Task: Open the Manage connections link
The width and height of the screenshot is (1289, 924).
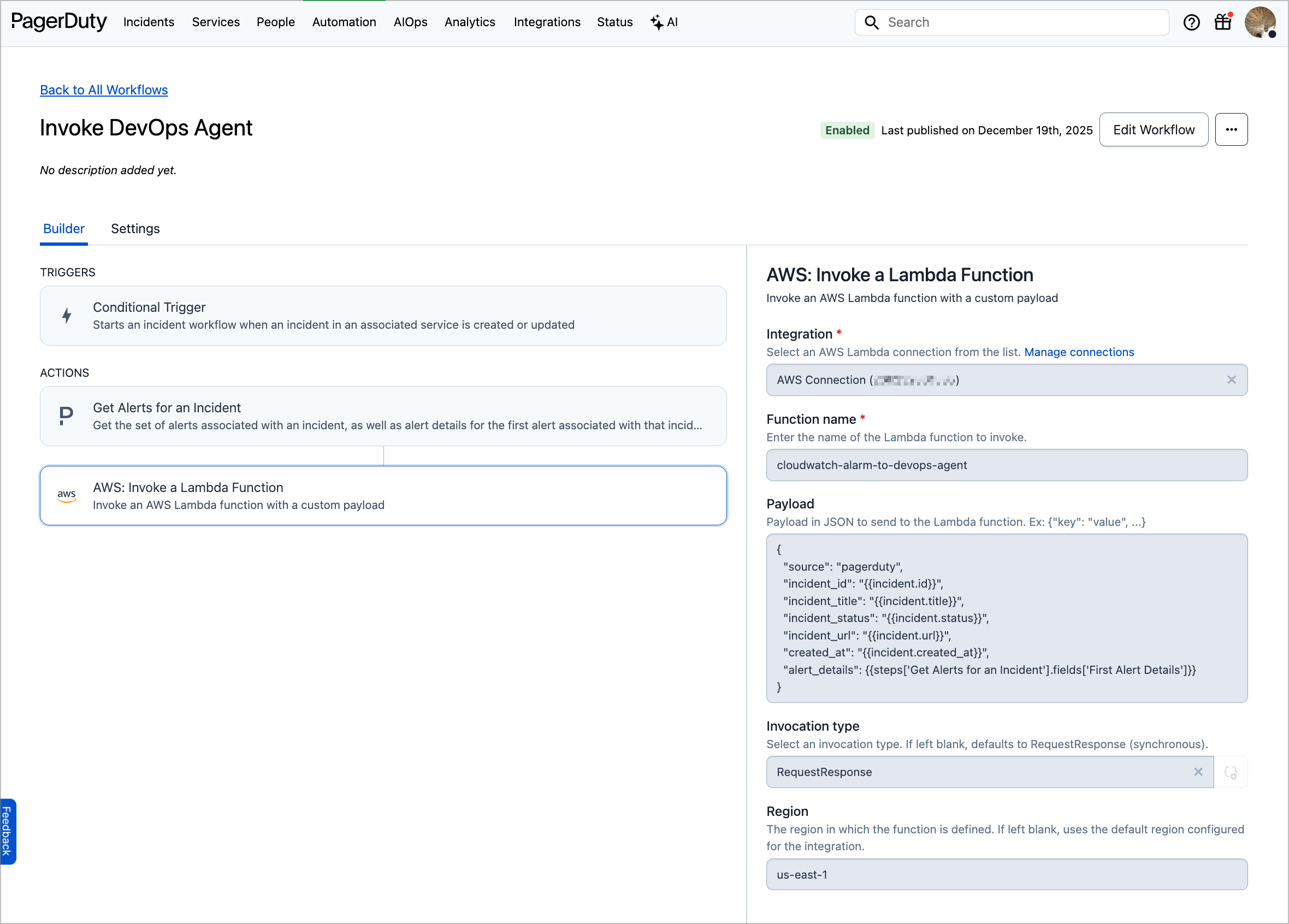Action: [x=1079, y=352]
